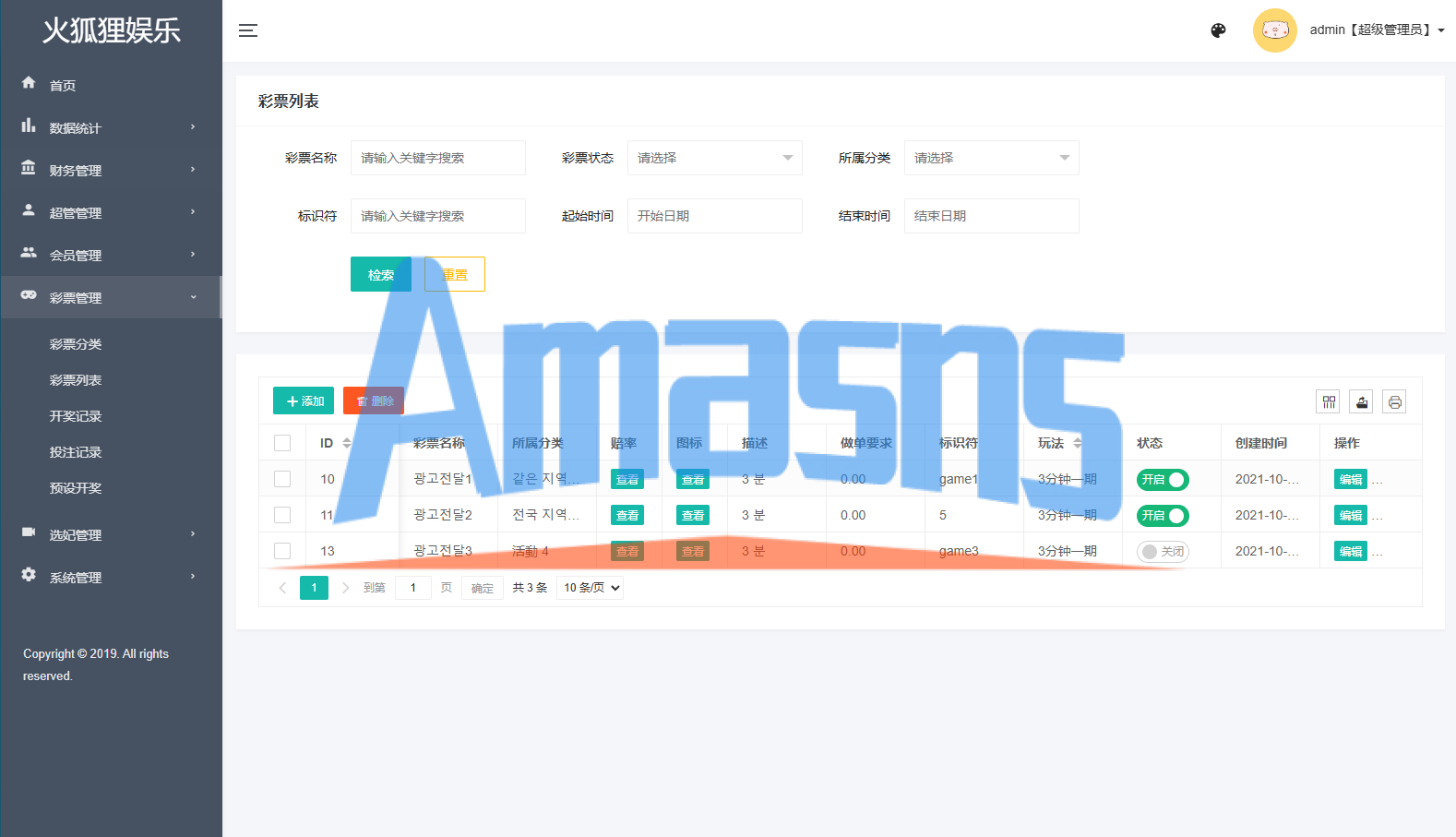The width and height of the screenshot is (1456, 837).
Task: Toggle the sidebar hamburger menu icon
Action: click(x=248, y=30)
